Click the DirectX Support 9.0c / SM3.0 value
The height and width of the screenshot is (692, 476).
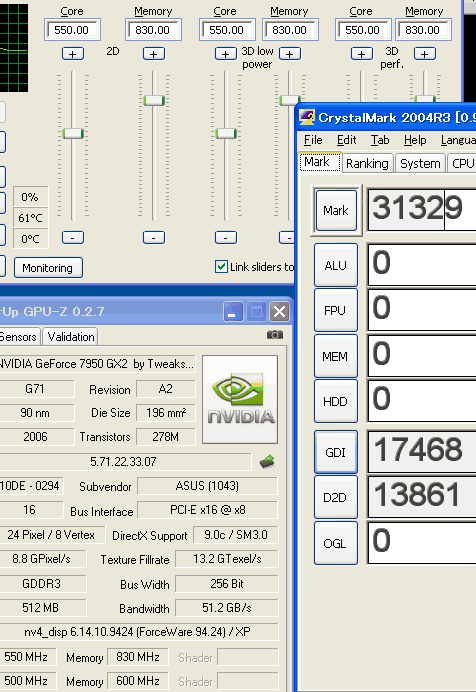coord(236,535)
